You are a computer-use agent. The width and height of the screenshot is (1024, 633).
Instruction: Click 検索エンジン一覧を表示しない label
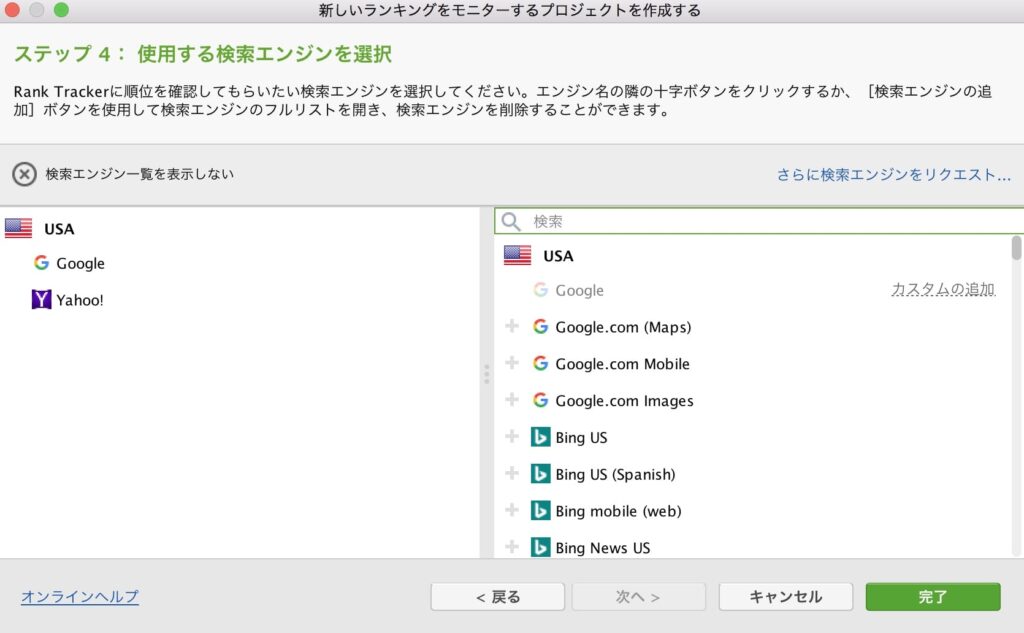pos(139,174)
